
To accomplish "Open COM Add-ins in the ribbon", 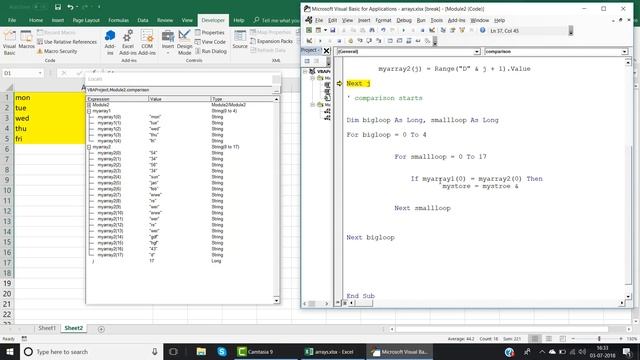I will point(147,42).
